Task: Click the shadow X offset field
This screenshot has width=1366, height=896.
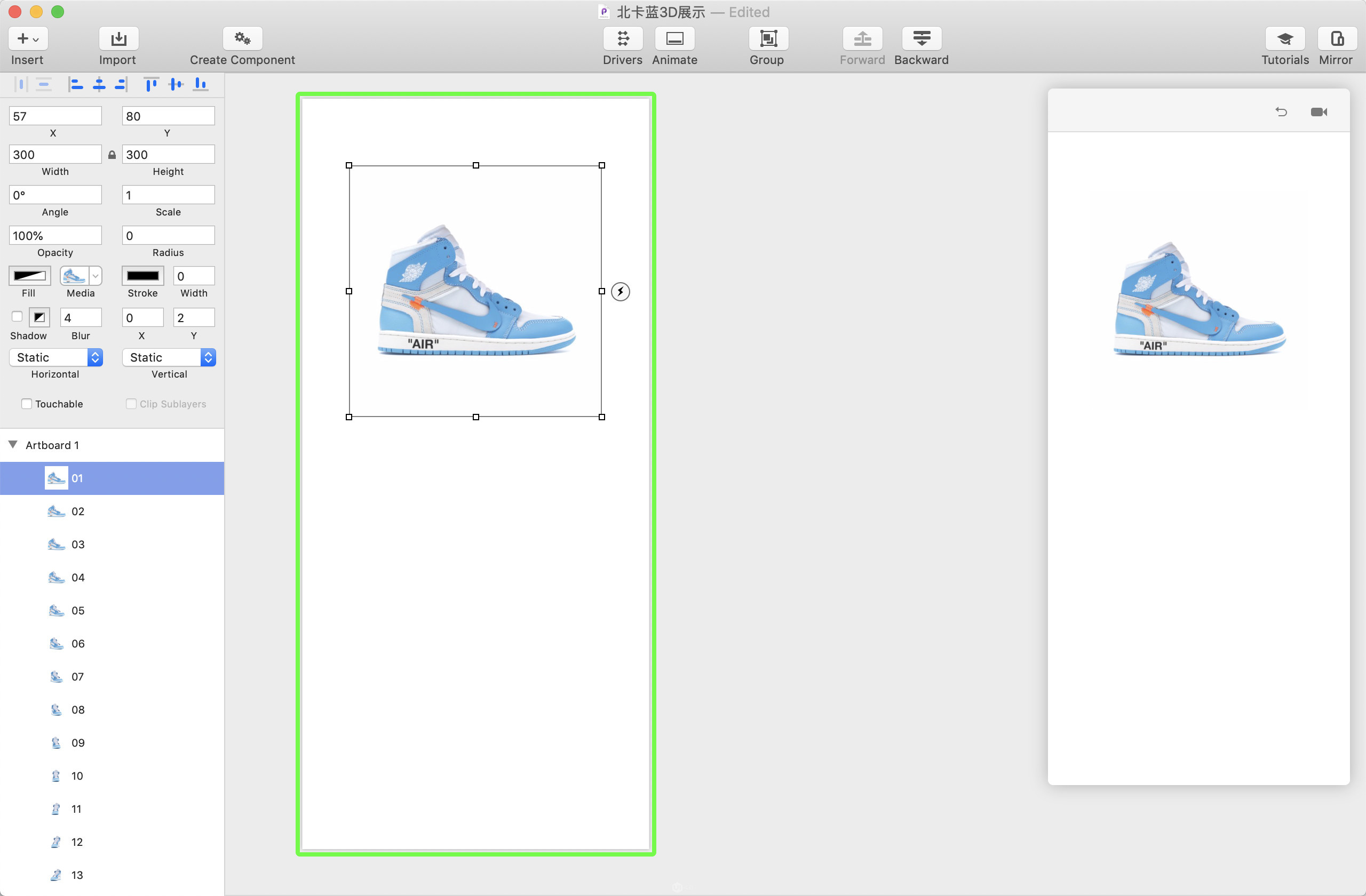Action: pyautogui.click(x=143, y=317)
